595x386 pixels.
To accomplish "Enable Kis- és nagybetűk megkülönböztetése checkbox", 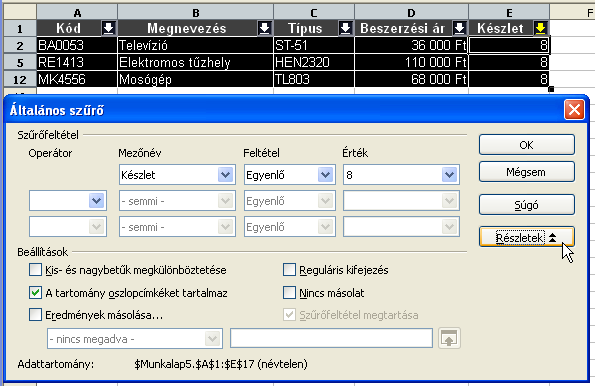I will click(35, 270).
